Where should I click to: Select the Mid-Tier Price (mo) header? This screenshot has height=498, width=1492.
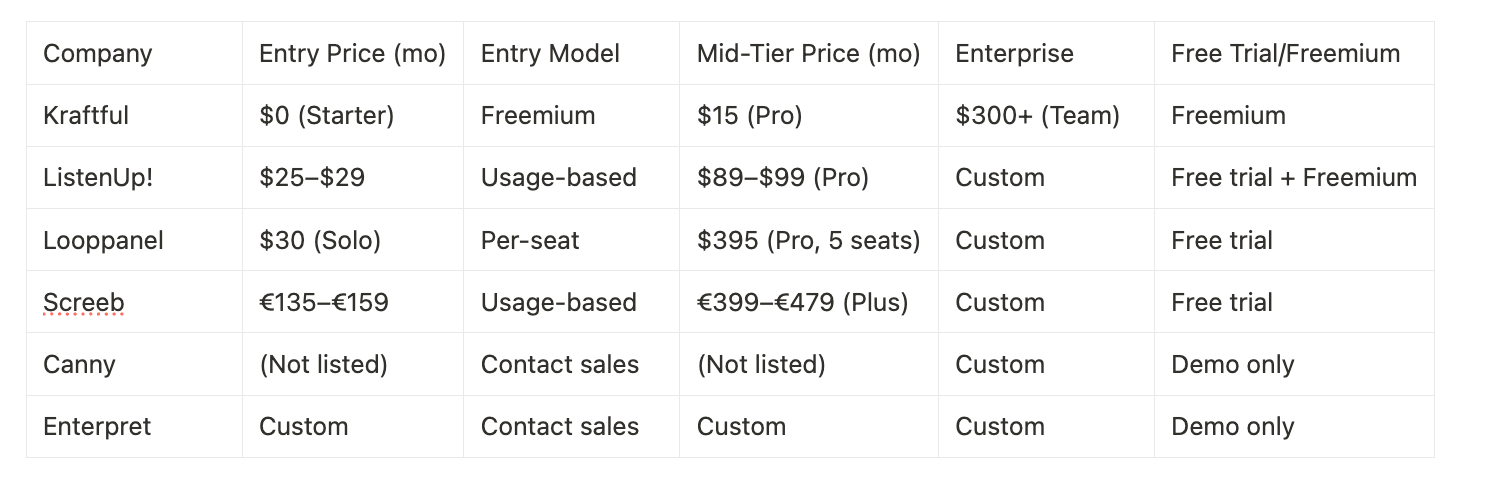(x=808, y=54)
